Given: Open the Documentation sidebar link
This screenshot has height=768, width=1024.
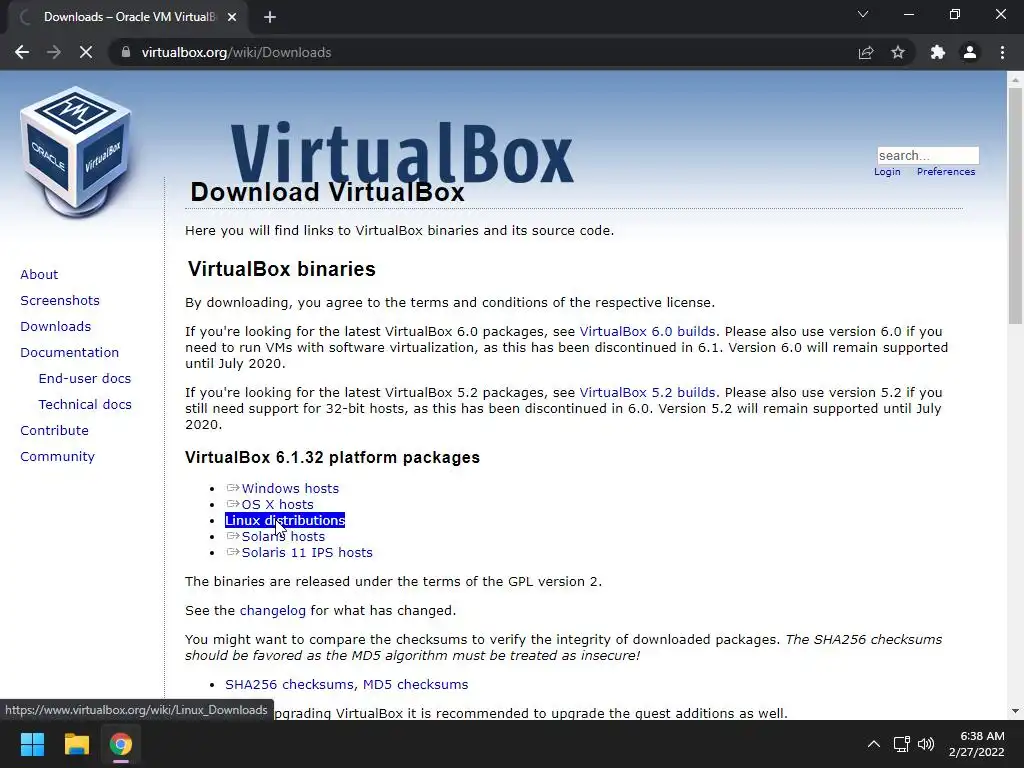Looking at the screenshot, I should [69, 353].
